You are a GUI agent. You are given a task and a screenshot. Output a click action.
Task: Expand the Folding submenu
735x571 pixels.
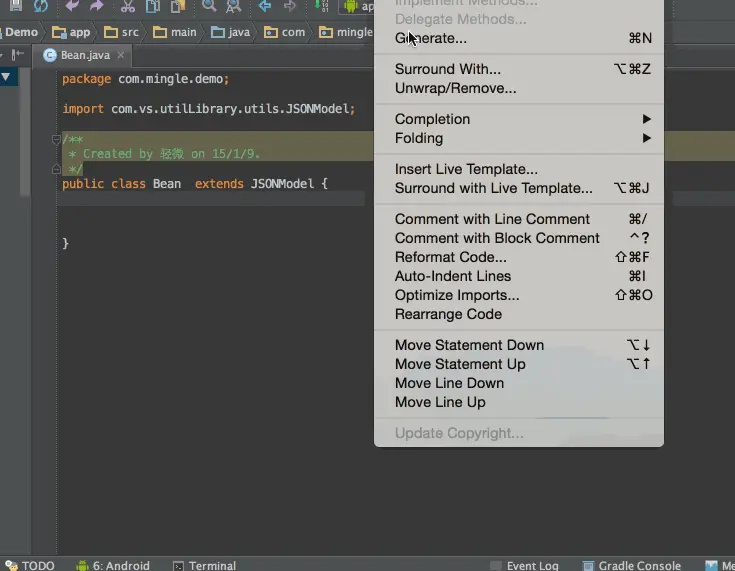click(x=519, y=138)
